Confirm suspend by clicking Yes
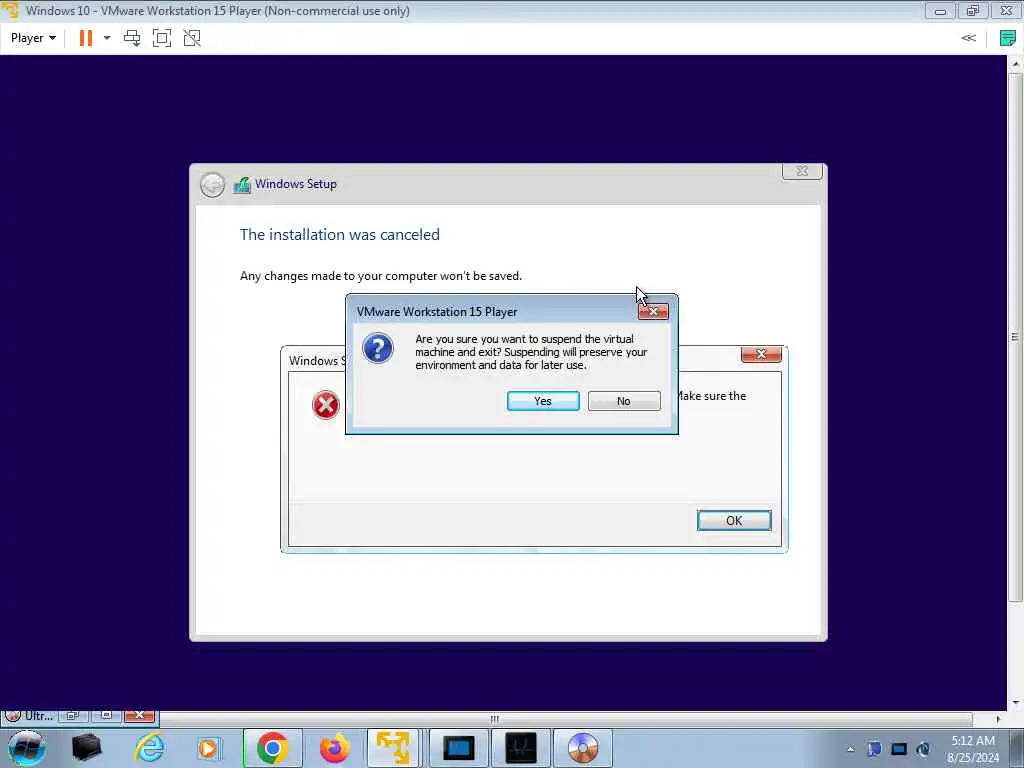This screenshot has width=1024, height=768. pyautogui.click(x=543, y=401)
